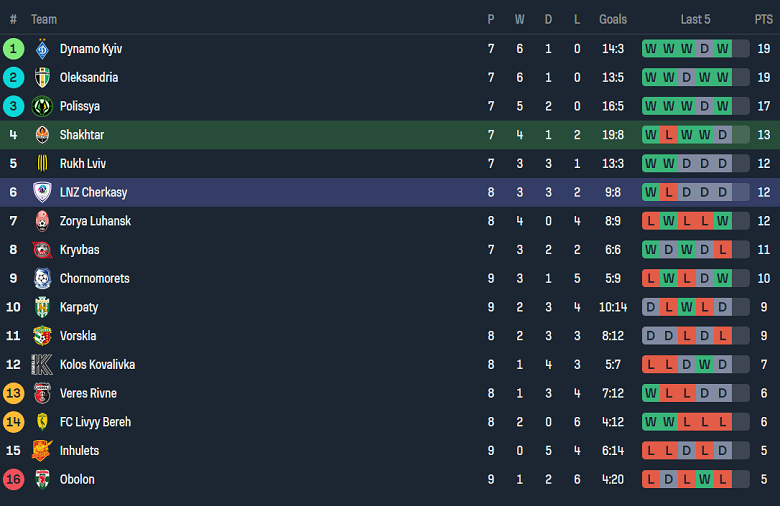Click the Polissya club badge
Screen dimensions: 780x506
42,107
